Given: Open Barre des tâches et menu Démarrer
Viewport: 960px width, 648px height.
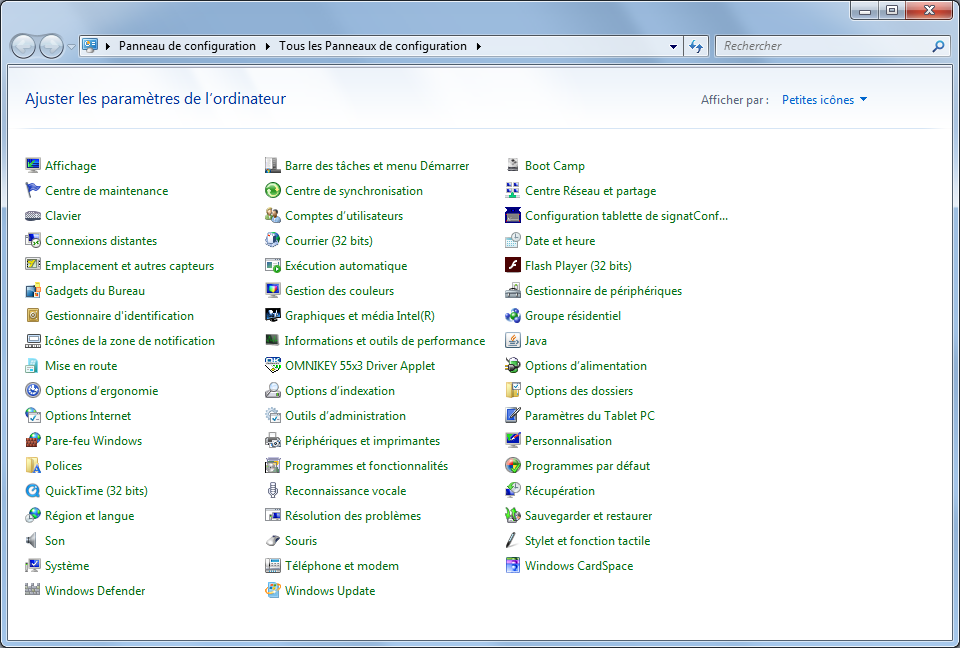Looking at the screenshot, I should pyautogui.click(x=377, y=165).
